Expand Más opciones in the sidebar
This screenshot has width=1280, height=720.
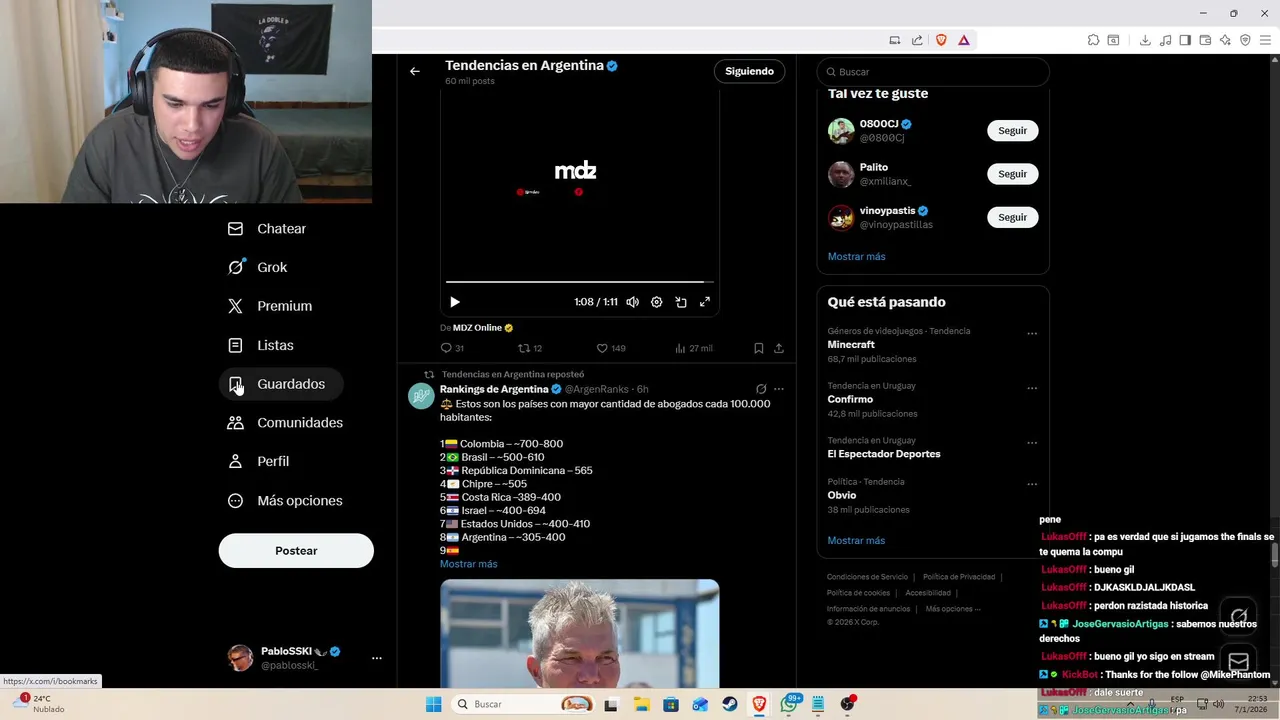pos(286,500)
